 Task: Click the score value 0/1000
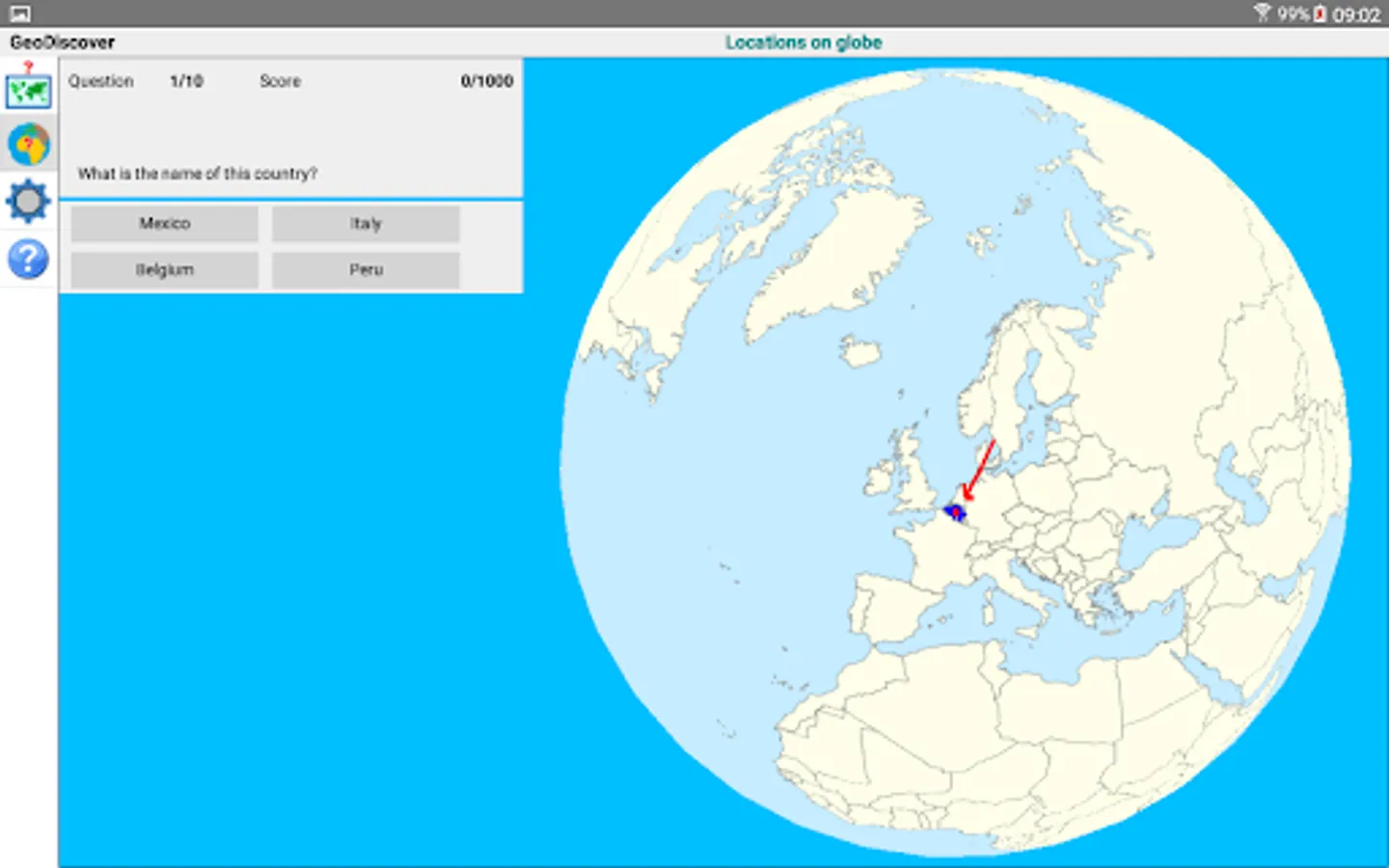pos(487,81)
